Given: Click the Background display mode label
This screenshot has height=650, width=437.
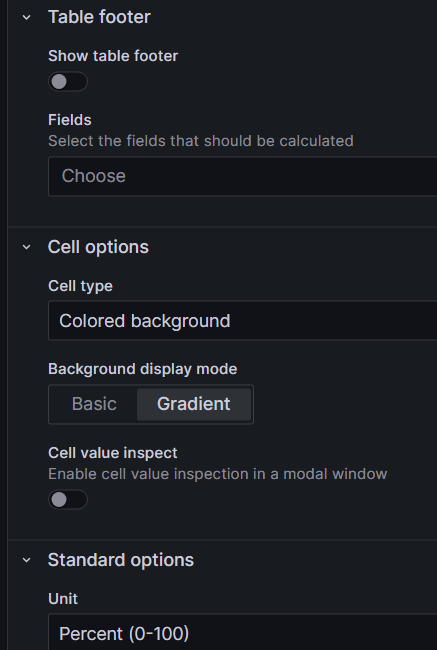Looking at the screenshot, I should pyautogui.click(x=143, y=369).
